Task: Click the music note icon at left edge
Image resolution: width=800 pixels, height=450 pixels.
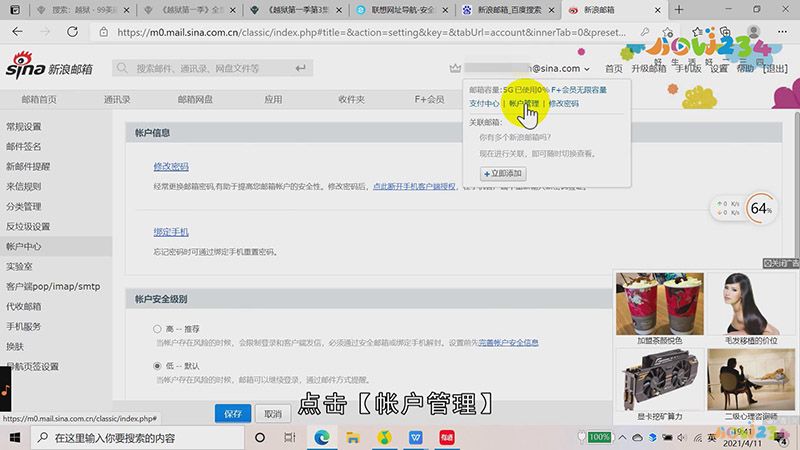Action: click(x=6, y=392)
